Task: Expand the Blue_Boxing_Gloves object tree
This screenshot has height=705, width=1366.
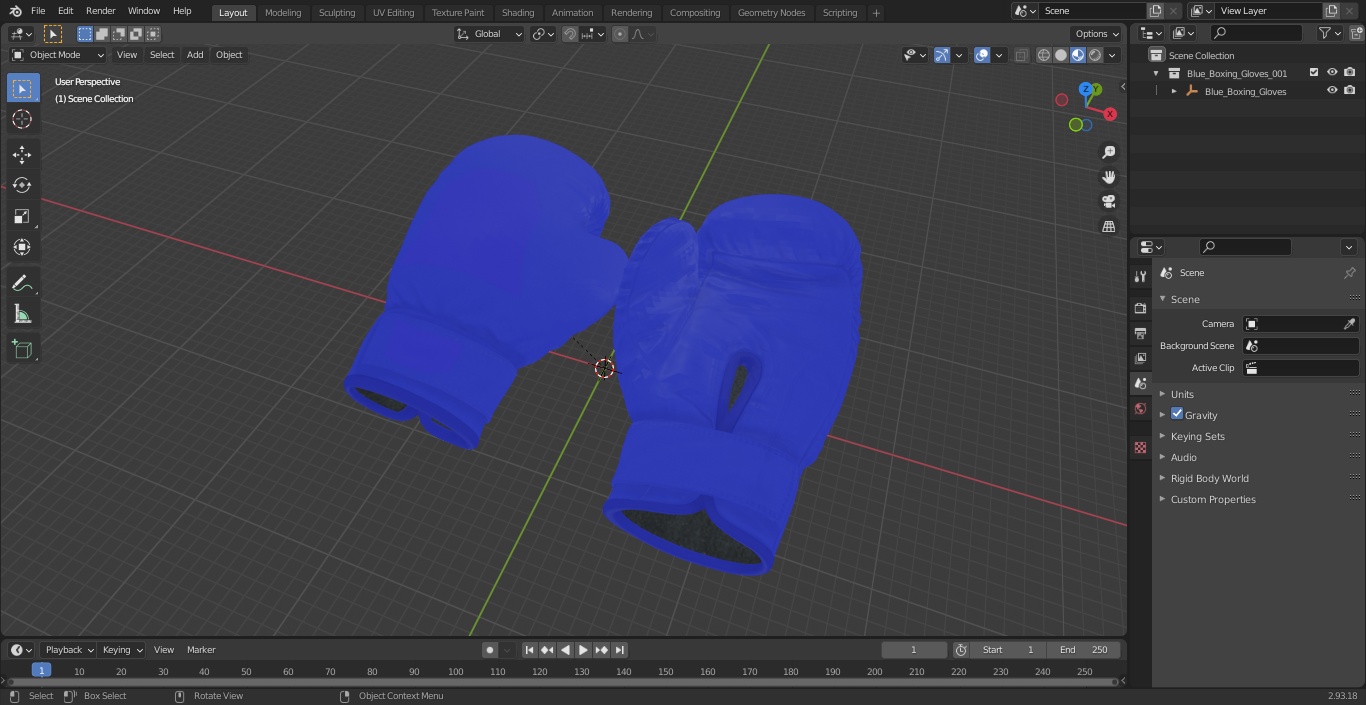Action: coord(1175,91)
